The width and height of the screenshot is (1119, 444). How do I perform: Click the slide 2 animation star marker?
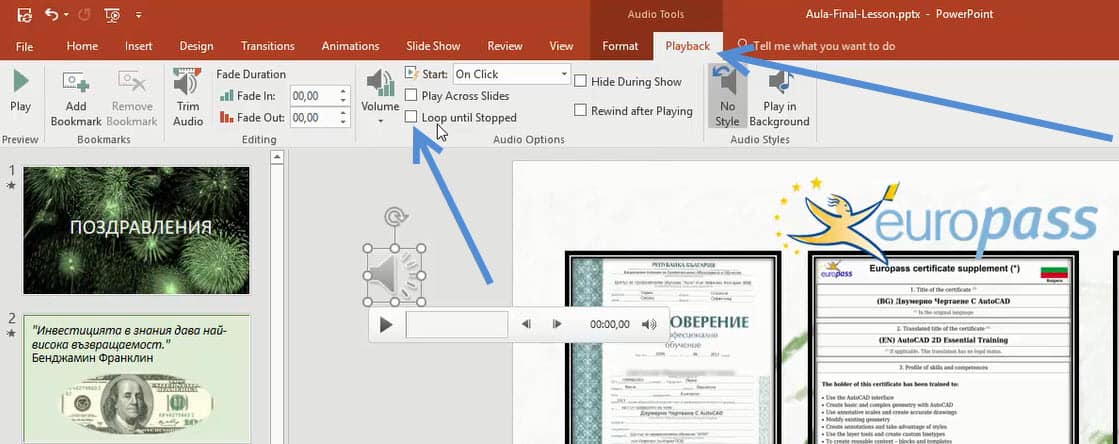coord(11,333)
